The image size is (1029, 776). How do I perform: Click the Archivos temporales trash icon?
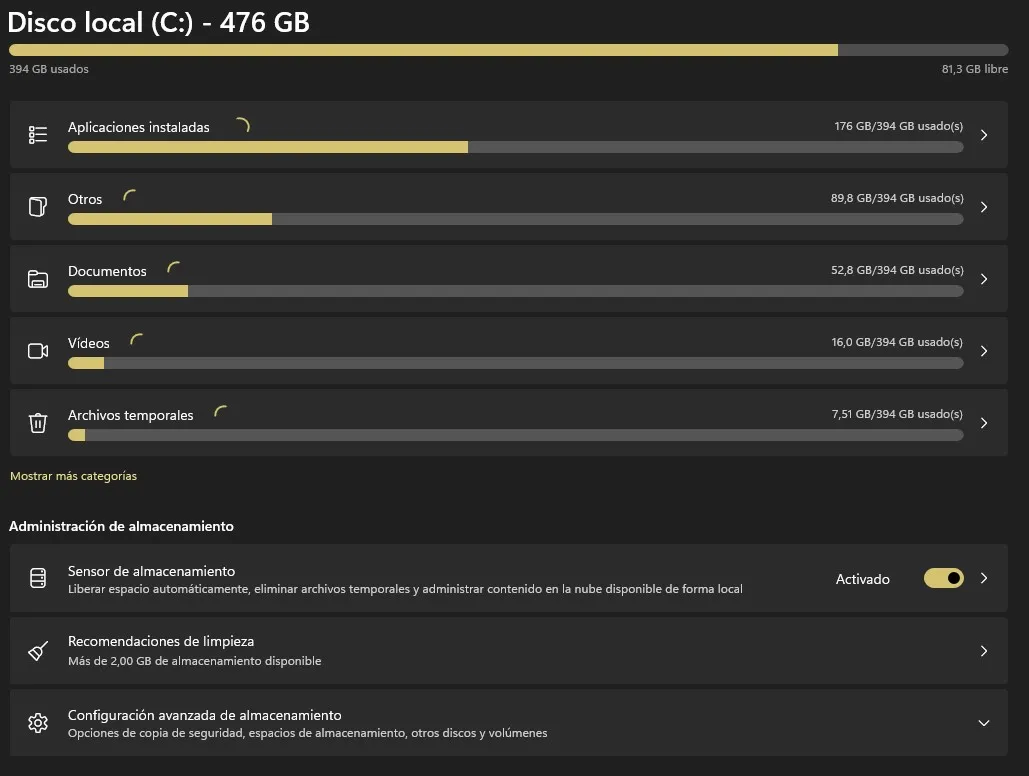38,423
